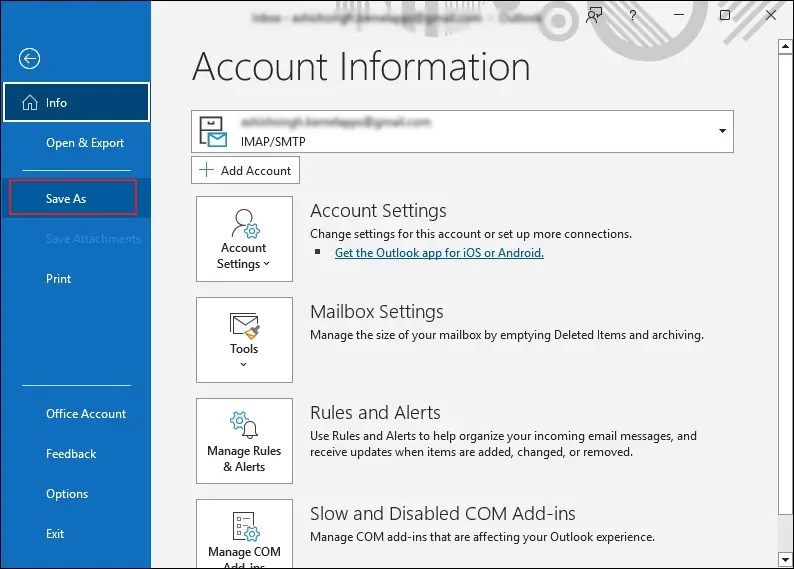Go back using the circled arrow icon
This screenshot has width=794, height=569.
29,59
